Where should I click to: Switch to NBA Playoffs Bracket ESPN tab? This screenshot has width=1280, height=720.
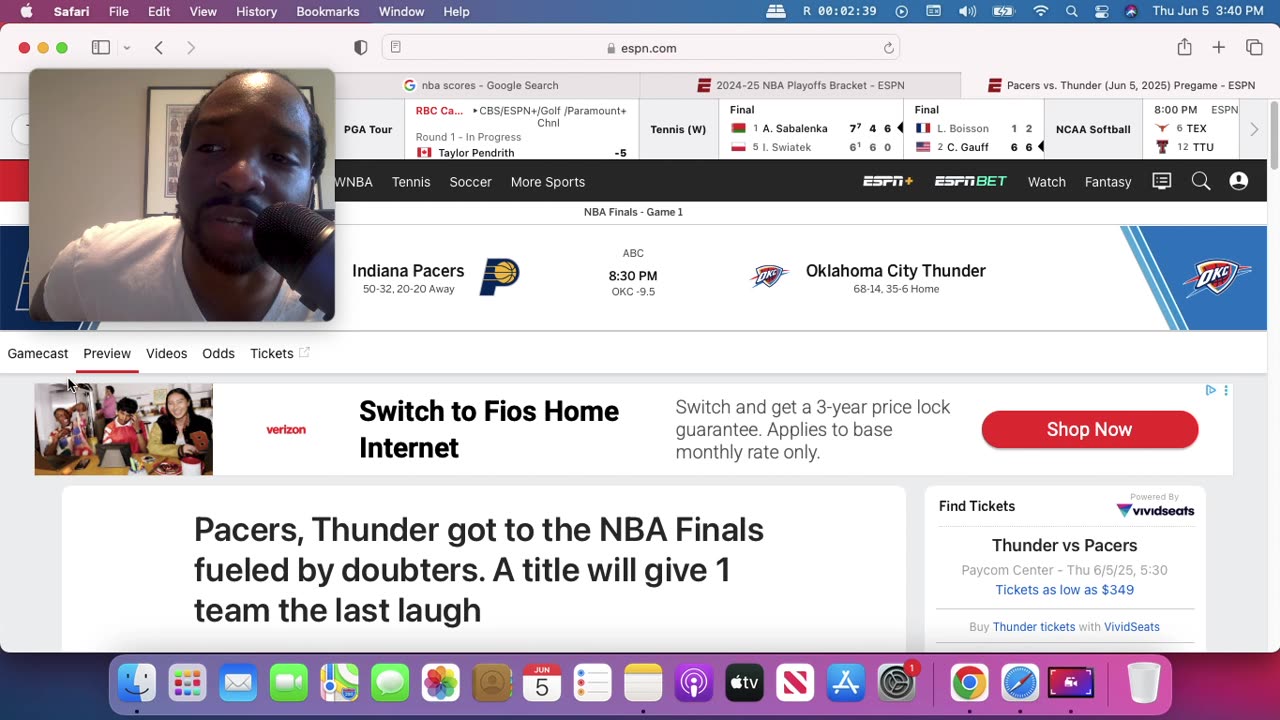pyautogui.click(x=800, y=85)
